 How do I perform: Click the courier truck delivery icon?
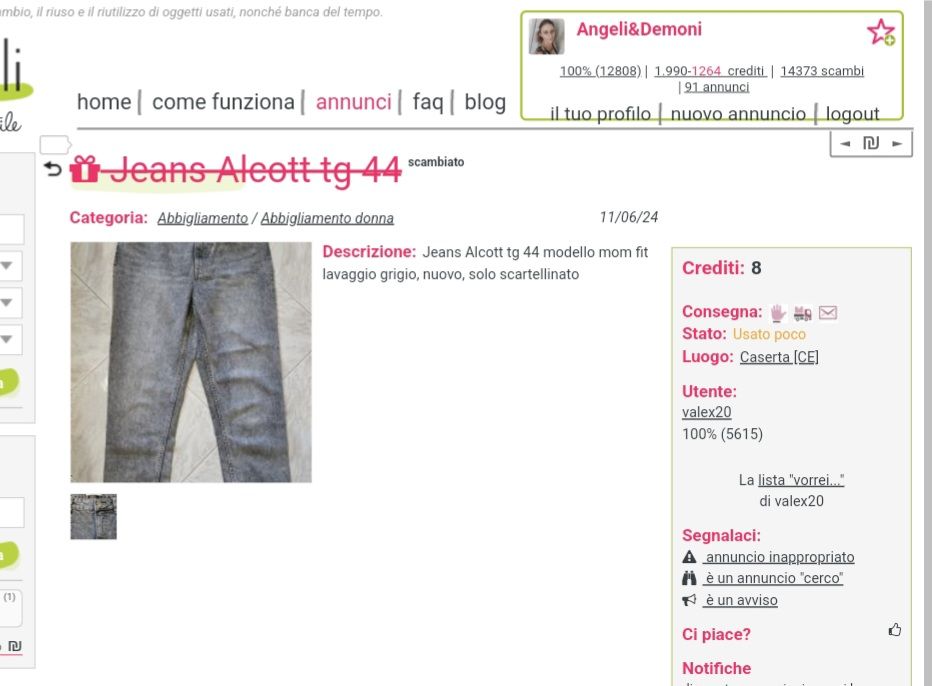click(x=802, y=313)
